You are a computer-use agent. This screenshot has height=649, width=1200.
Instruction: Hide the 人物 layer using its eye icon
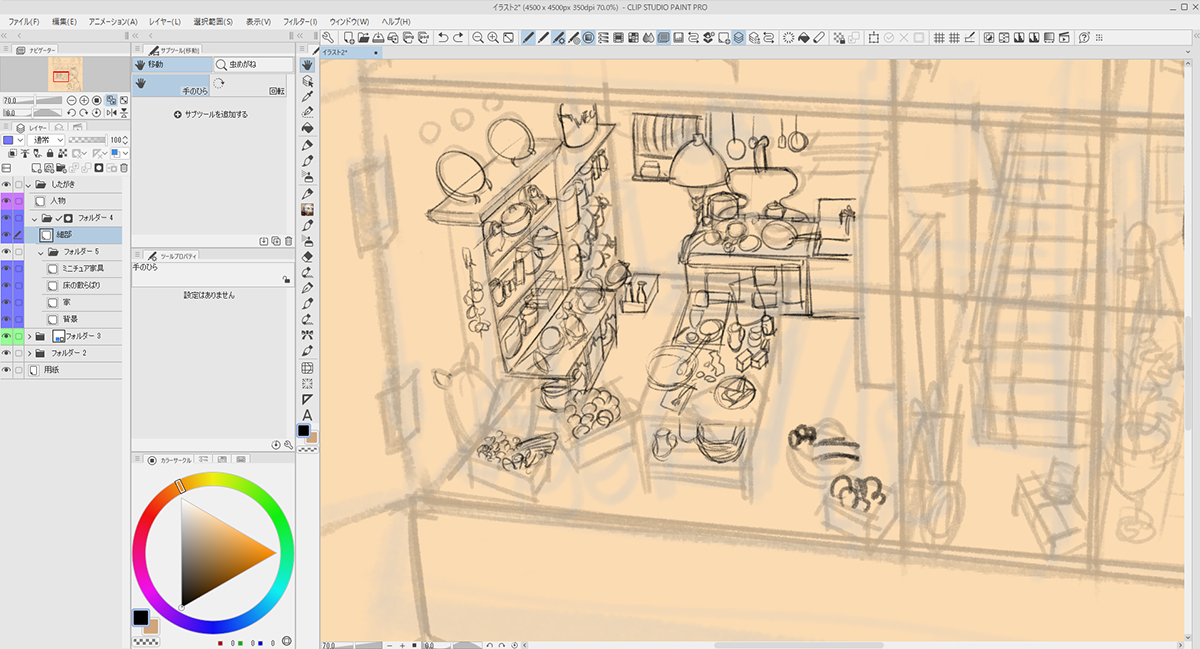coord(6,201)
